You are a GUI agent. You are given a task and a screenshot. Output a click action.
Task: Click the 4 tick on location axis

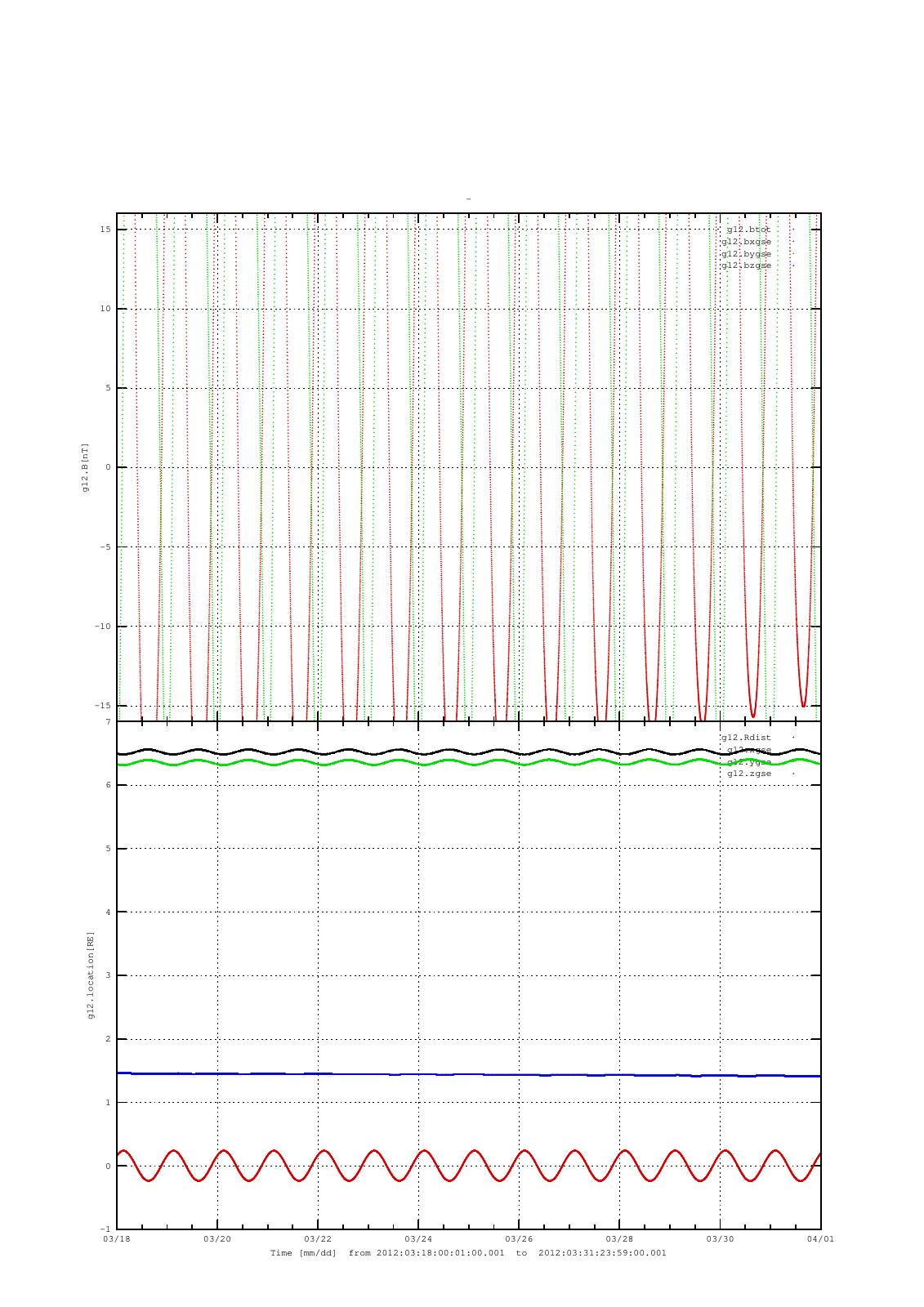[108, 912]
